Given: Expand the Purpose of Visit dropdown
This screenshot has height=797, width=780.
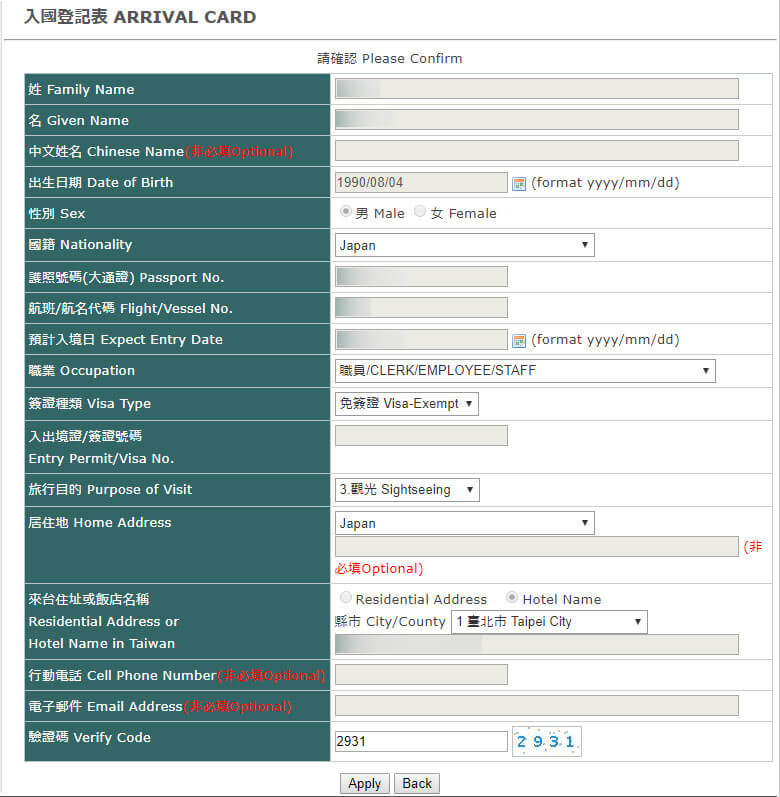Looking at the screenshot, I should pos(407,489).
